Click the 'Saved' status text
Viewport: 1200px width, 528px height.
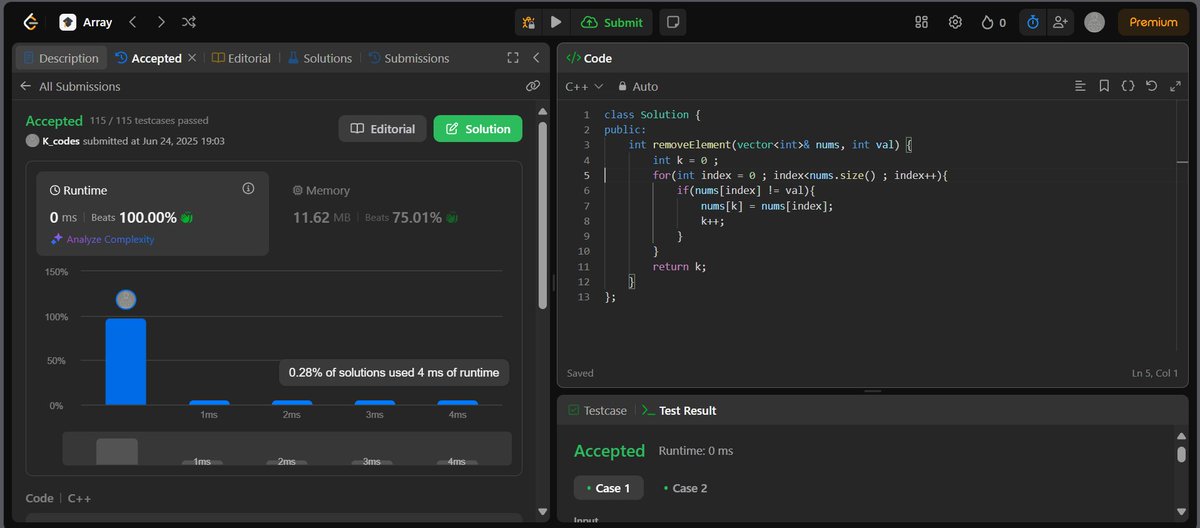[x=580, y=373]
